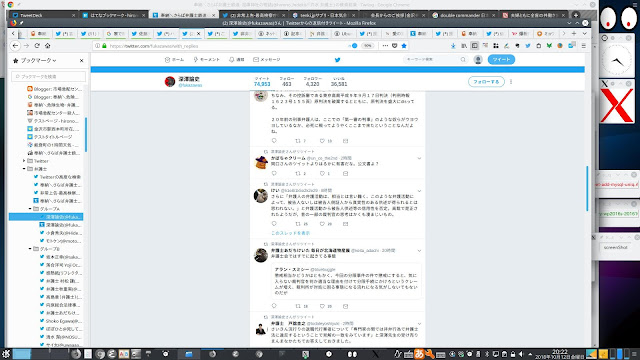This screenshot has width=640, height=360.
Task: Click the Twitter bird extension icon in the toolbar
Action: tap(528, 46)
